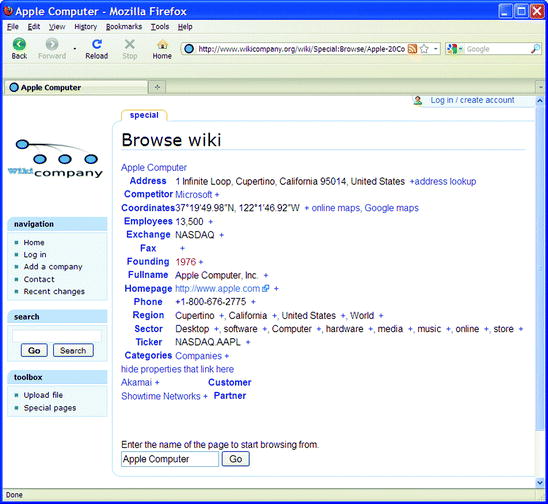Click the plus icon after Apple Computer, Inc.

pos(266,275)
